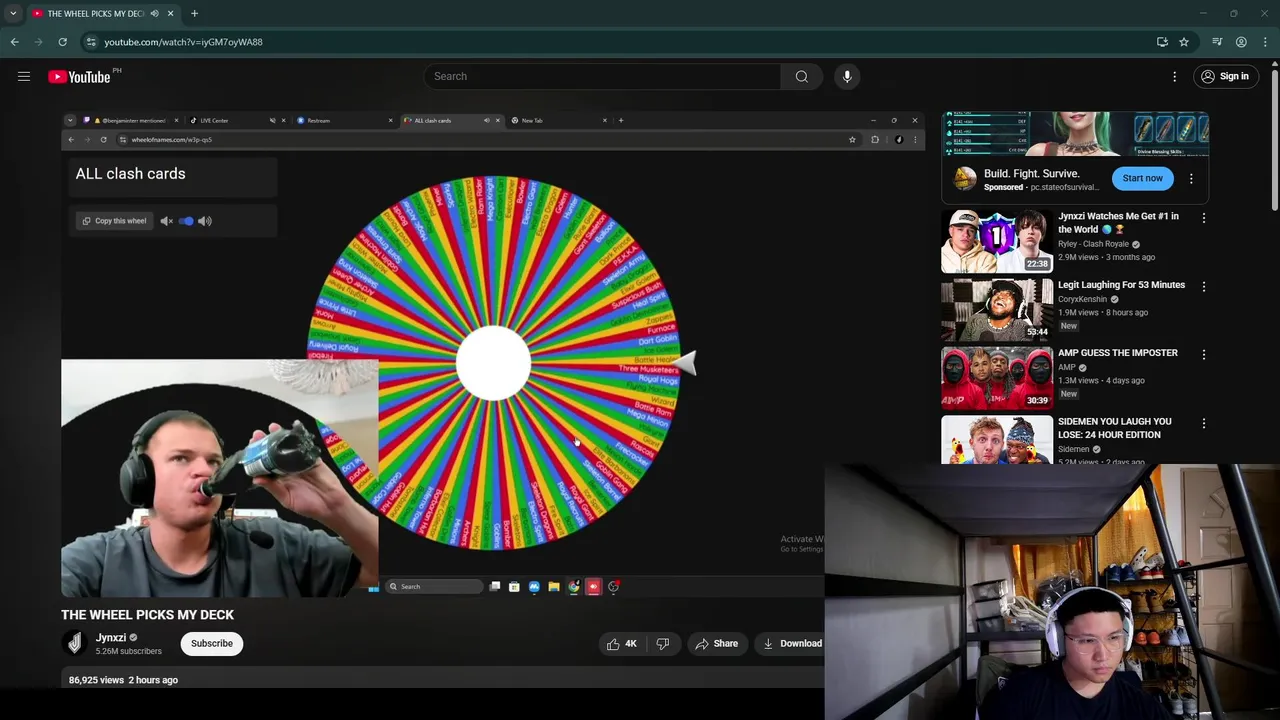Open the Chrome tab search chevron
Image resolution: width=1280 pixels, height=720 pixels.
(13, 13)
